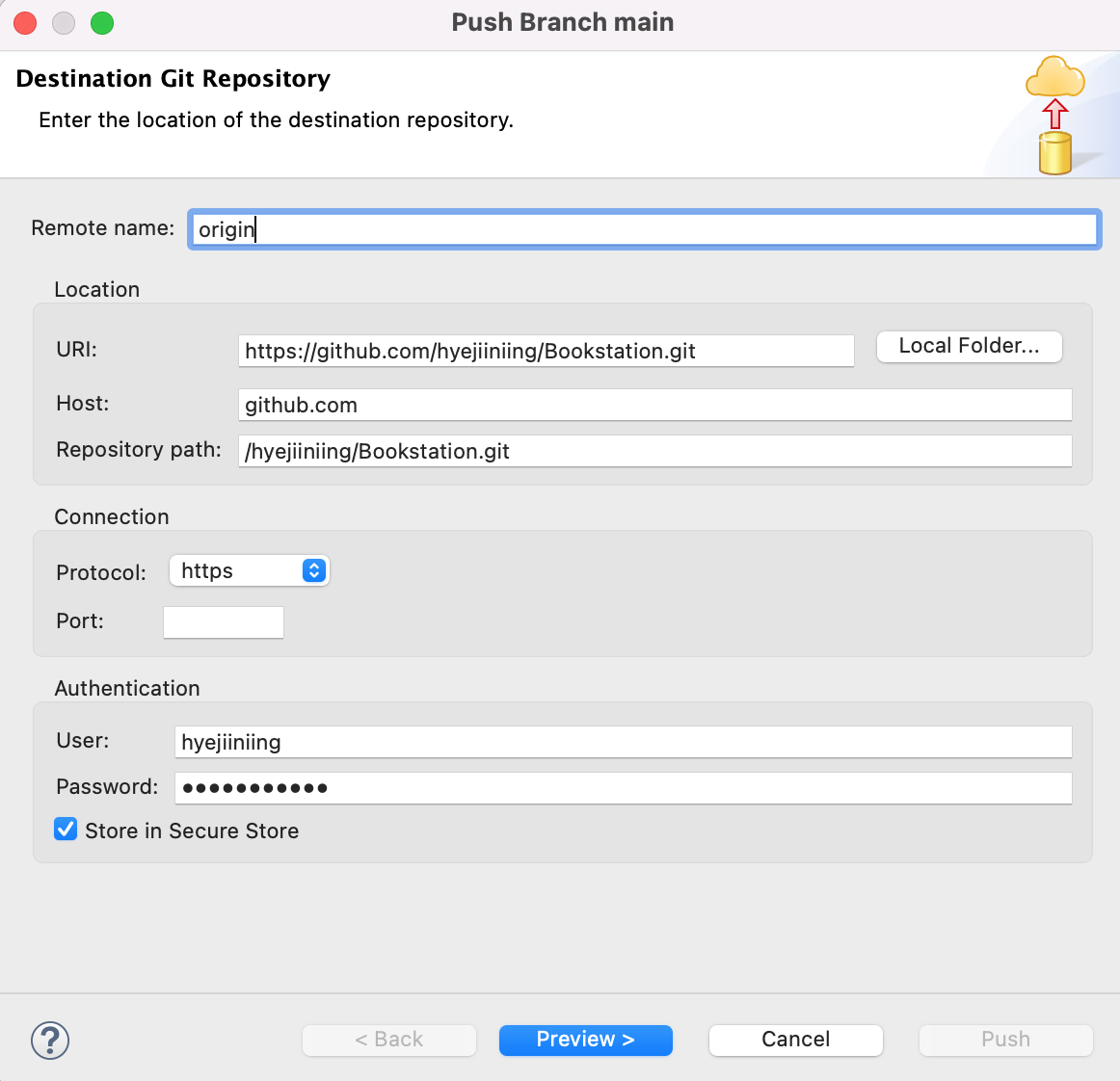Click the gray minimize window button
The height and width of the screenshot is (1081, 1120).
[64, 23]
